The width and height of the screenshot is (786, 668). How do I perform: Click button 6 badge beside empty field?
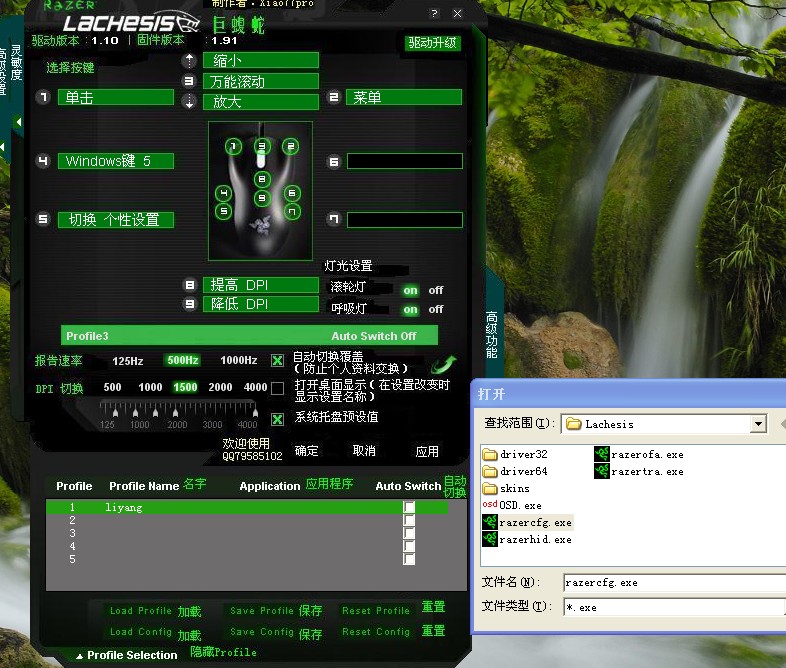[x=333, y=161]
